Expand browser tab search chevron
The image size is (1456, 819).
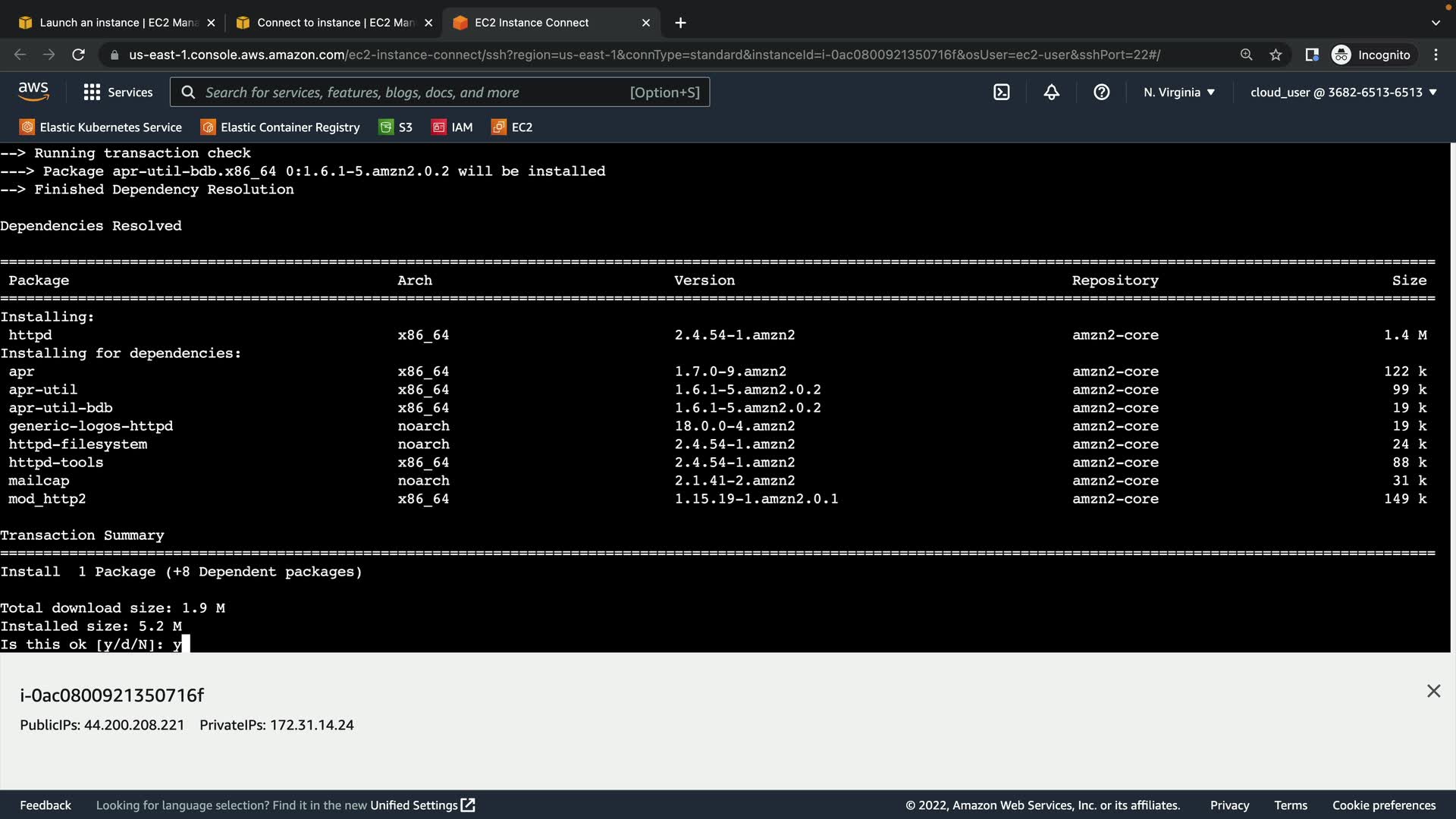coord(1435,23)
